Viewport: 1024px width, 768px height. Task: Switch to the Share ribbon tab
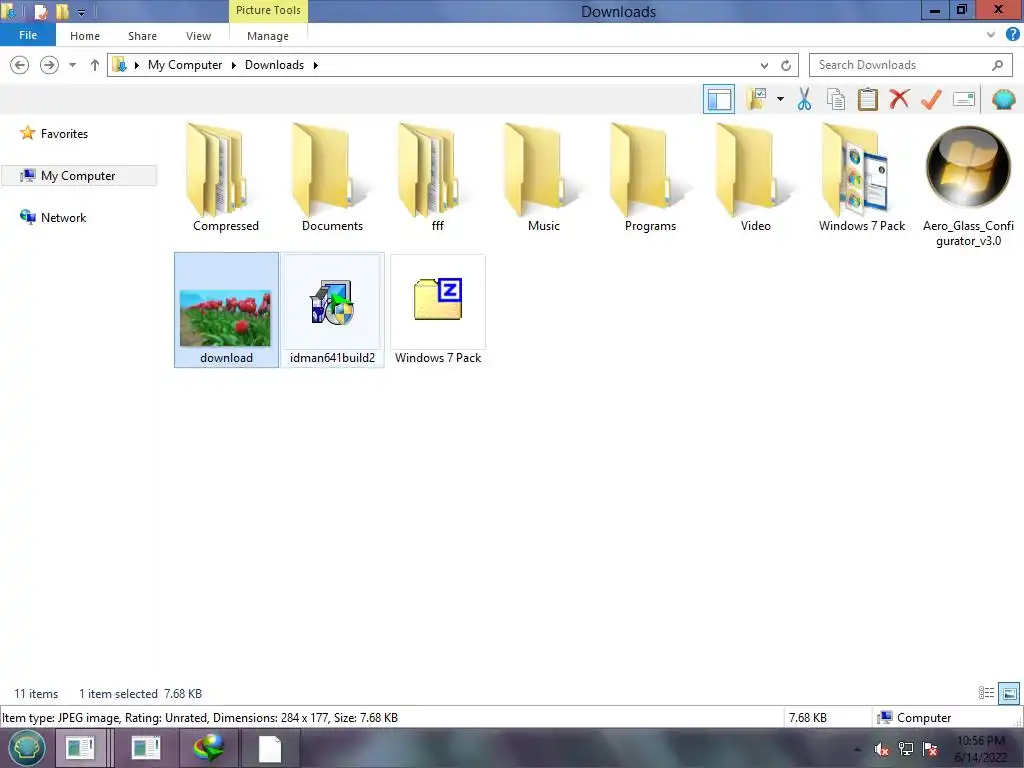142,36
